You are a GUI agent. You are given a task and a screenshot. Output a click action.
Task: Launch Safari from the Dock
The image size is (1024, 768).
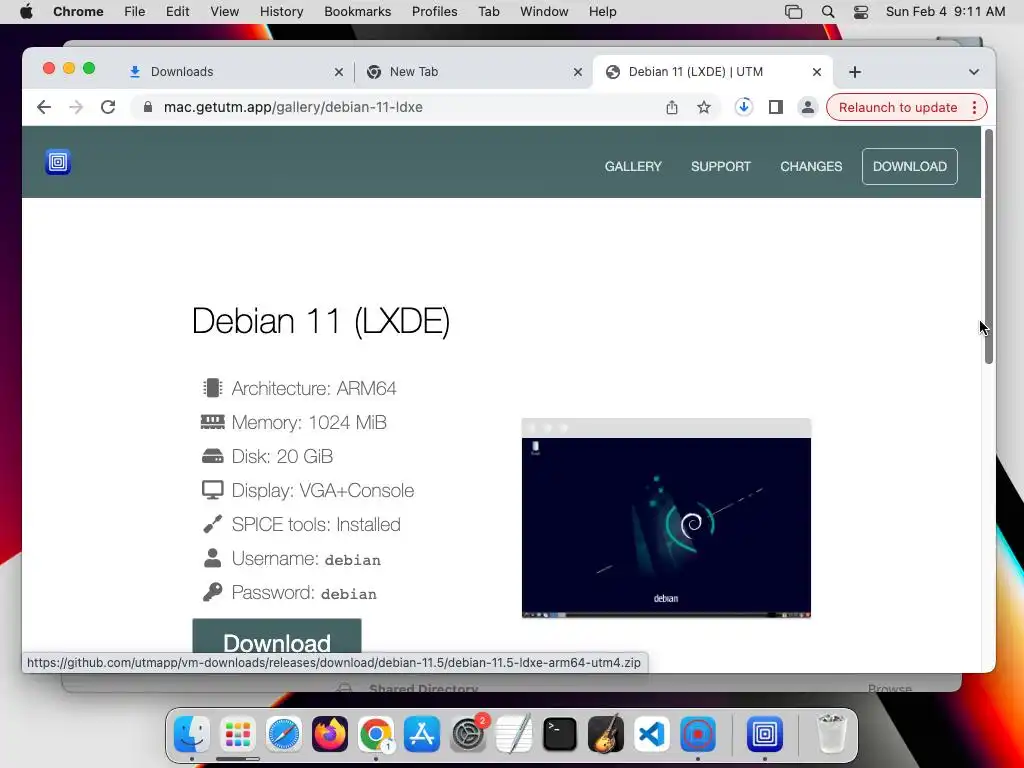click(x=283, y=734)
